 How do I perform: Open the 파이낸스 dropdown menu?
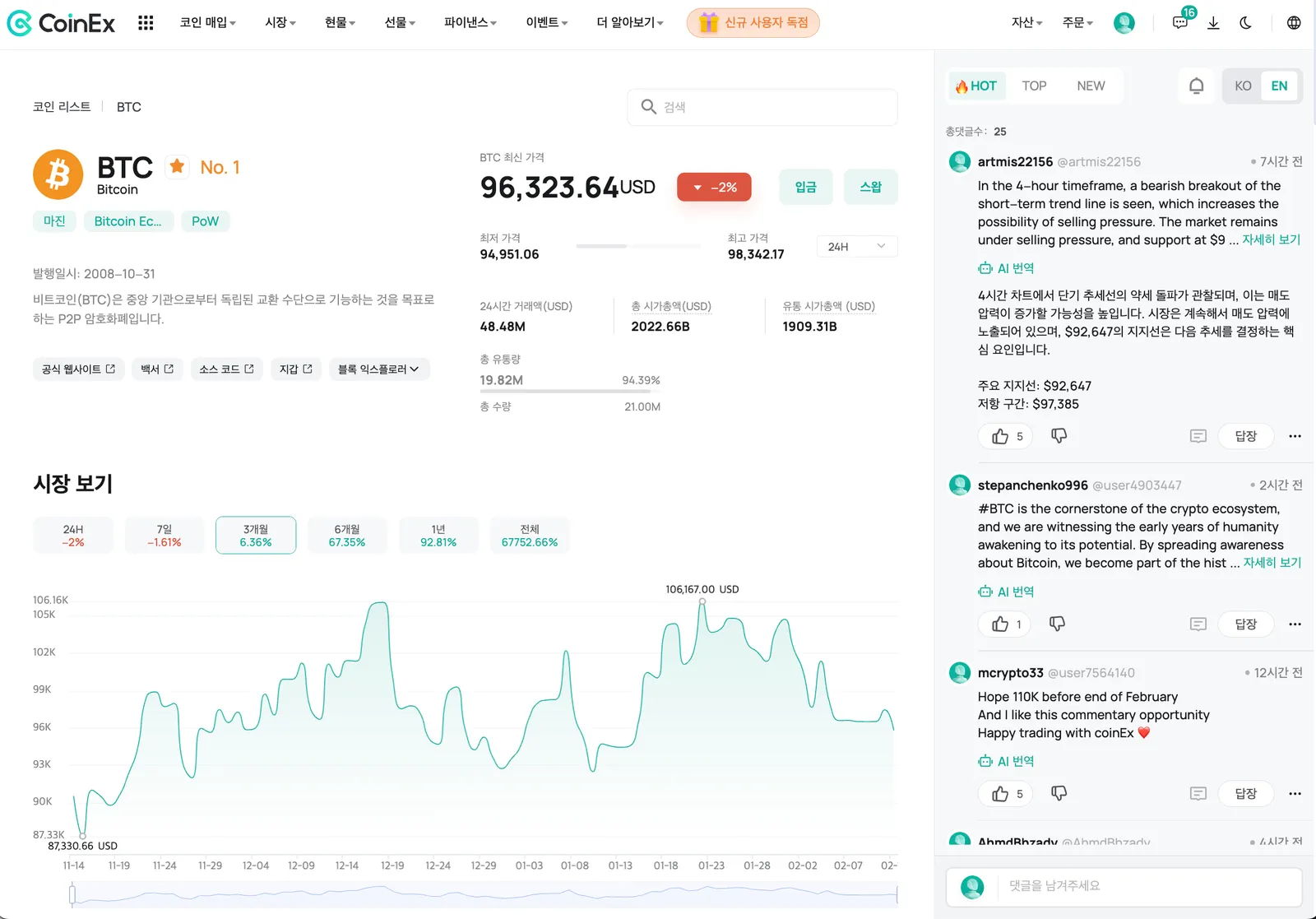pos(470,23)
